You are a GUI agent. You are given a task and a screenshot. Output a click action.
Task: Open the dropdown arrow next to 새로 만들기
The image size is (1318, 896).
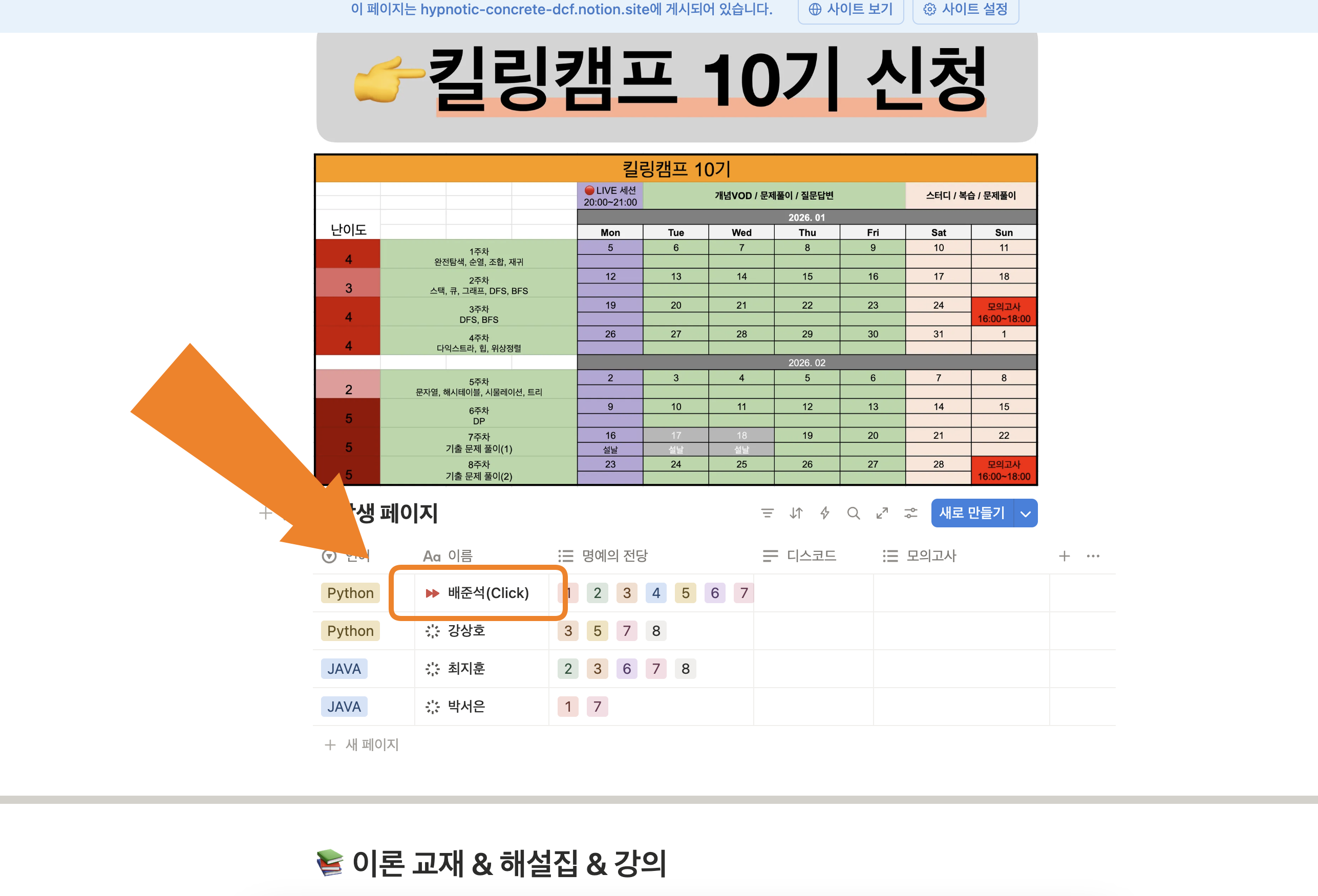coord(1025,513)
